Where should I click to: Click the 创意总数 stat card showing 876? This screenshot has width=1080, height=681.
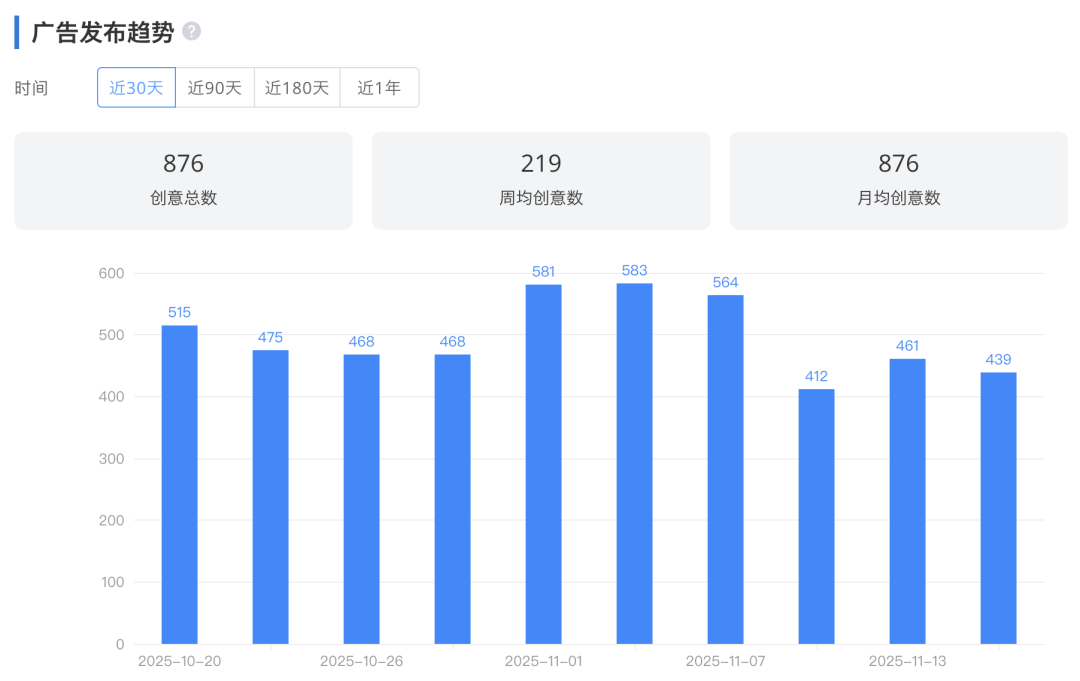pos(183,180)
